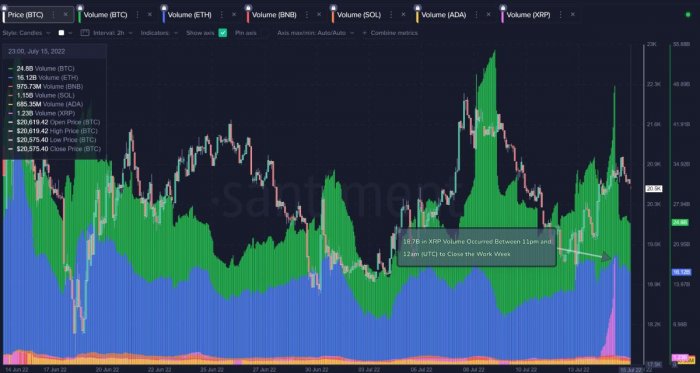Screen dimensions: 700x373
Task: Click the $20,575.40 Low Price (BTC) row
Action: 53,140
